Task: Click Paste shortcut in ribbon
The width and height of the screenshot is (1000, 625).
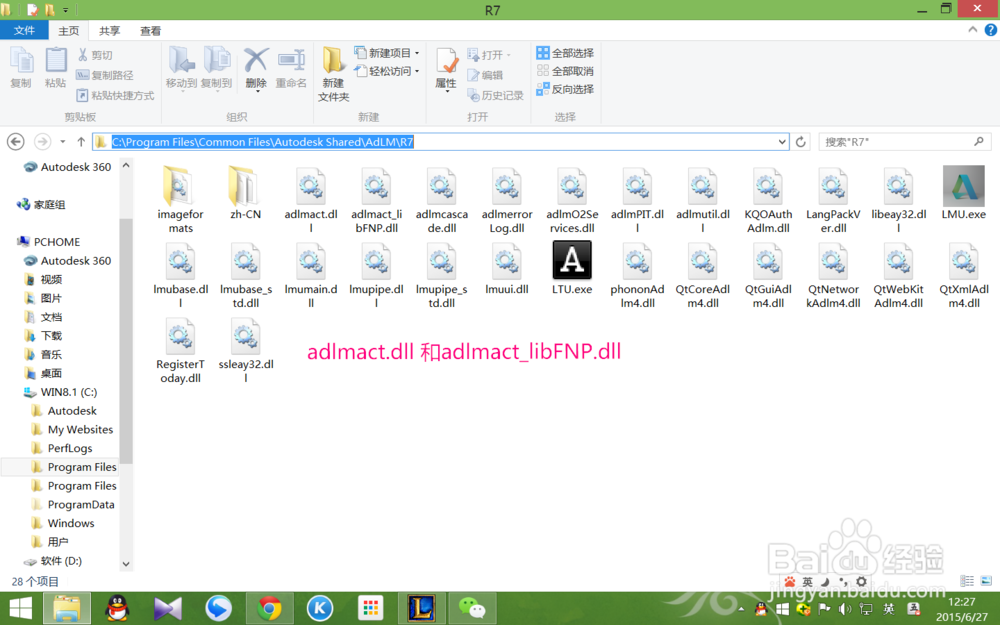Action: pos(115,95)
